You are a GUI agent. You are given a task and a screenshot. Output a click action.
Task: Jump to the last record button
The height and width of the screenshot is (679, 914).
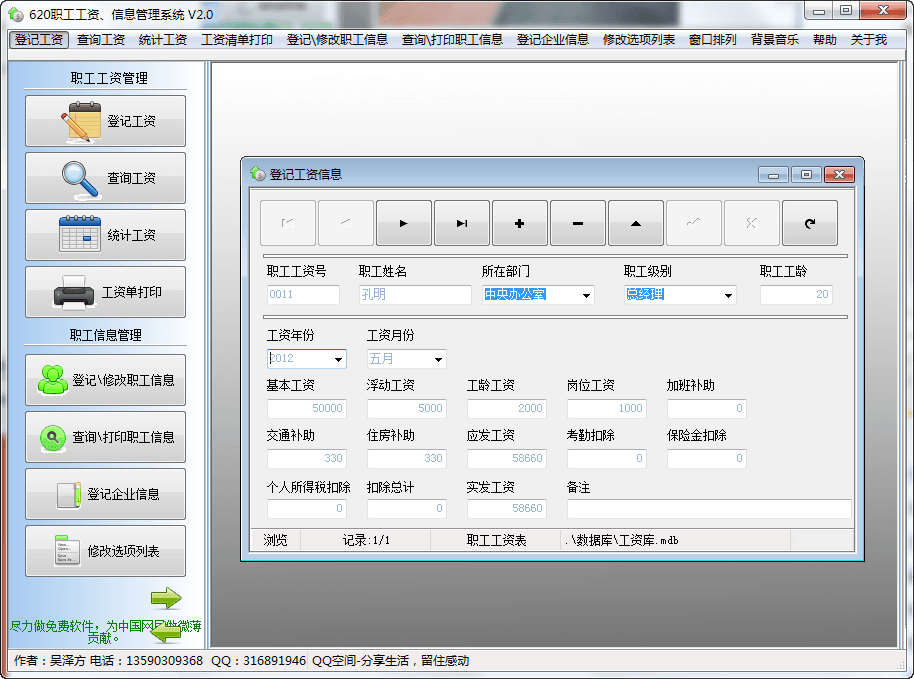point(461,223)
